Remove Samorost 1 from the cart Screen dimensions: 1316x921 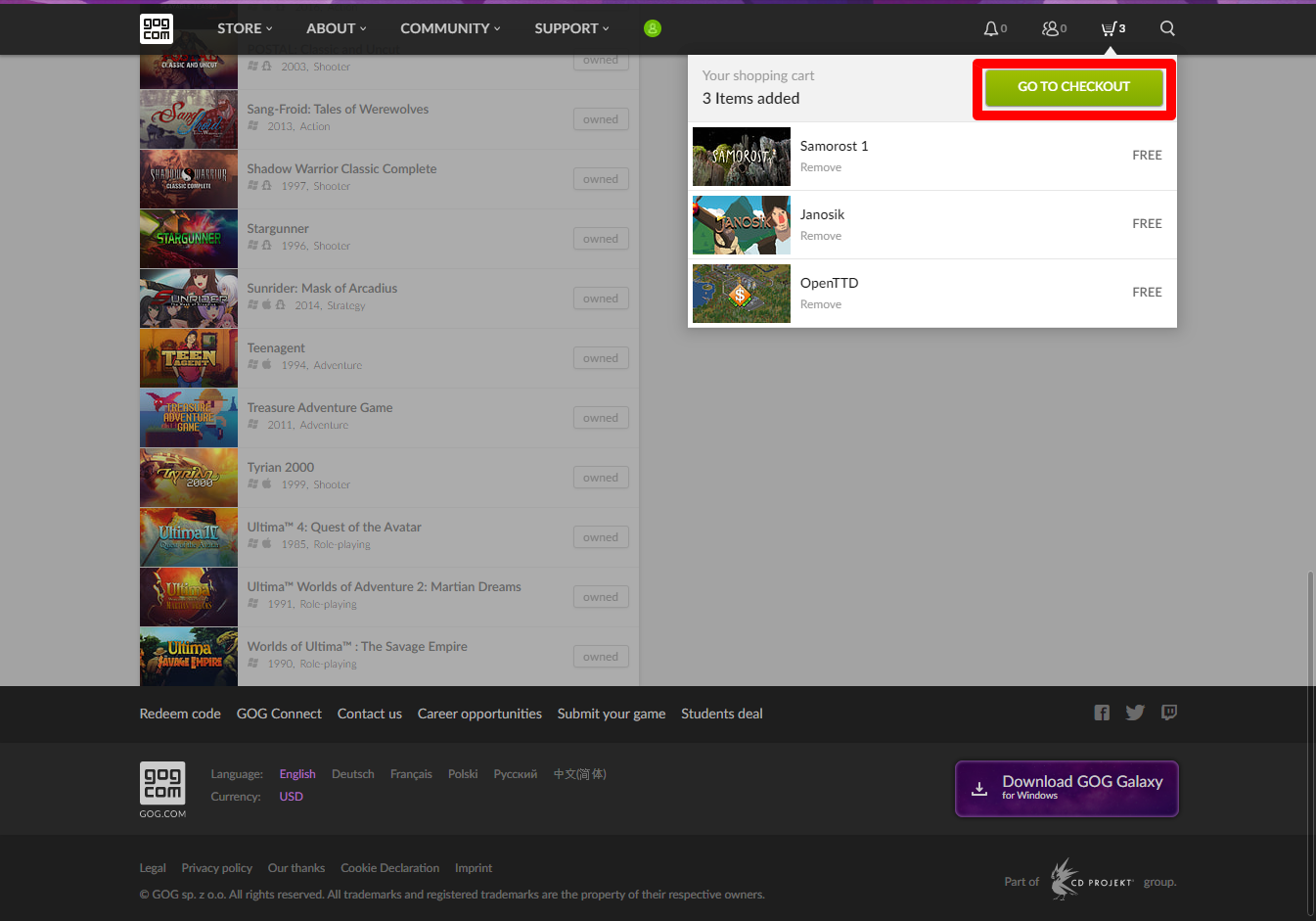point(820,167)
